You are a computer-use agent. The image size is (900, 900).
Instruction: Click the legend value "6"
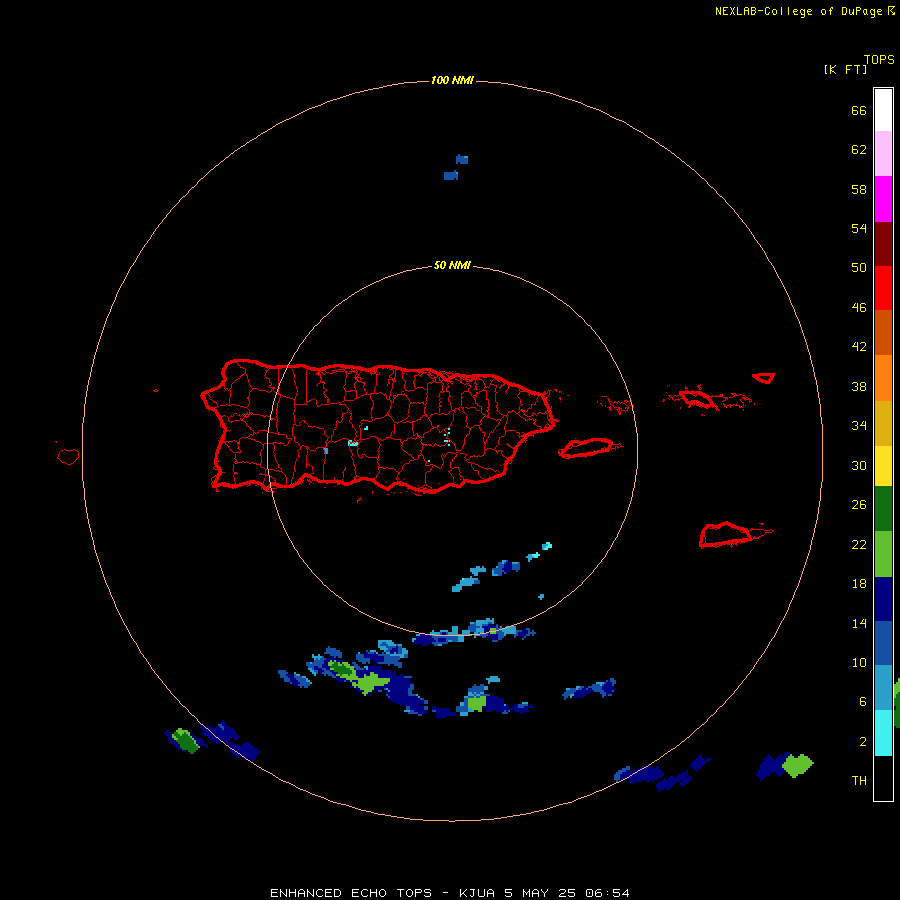click(x=863, y=702)
